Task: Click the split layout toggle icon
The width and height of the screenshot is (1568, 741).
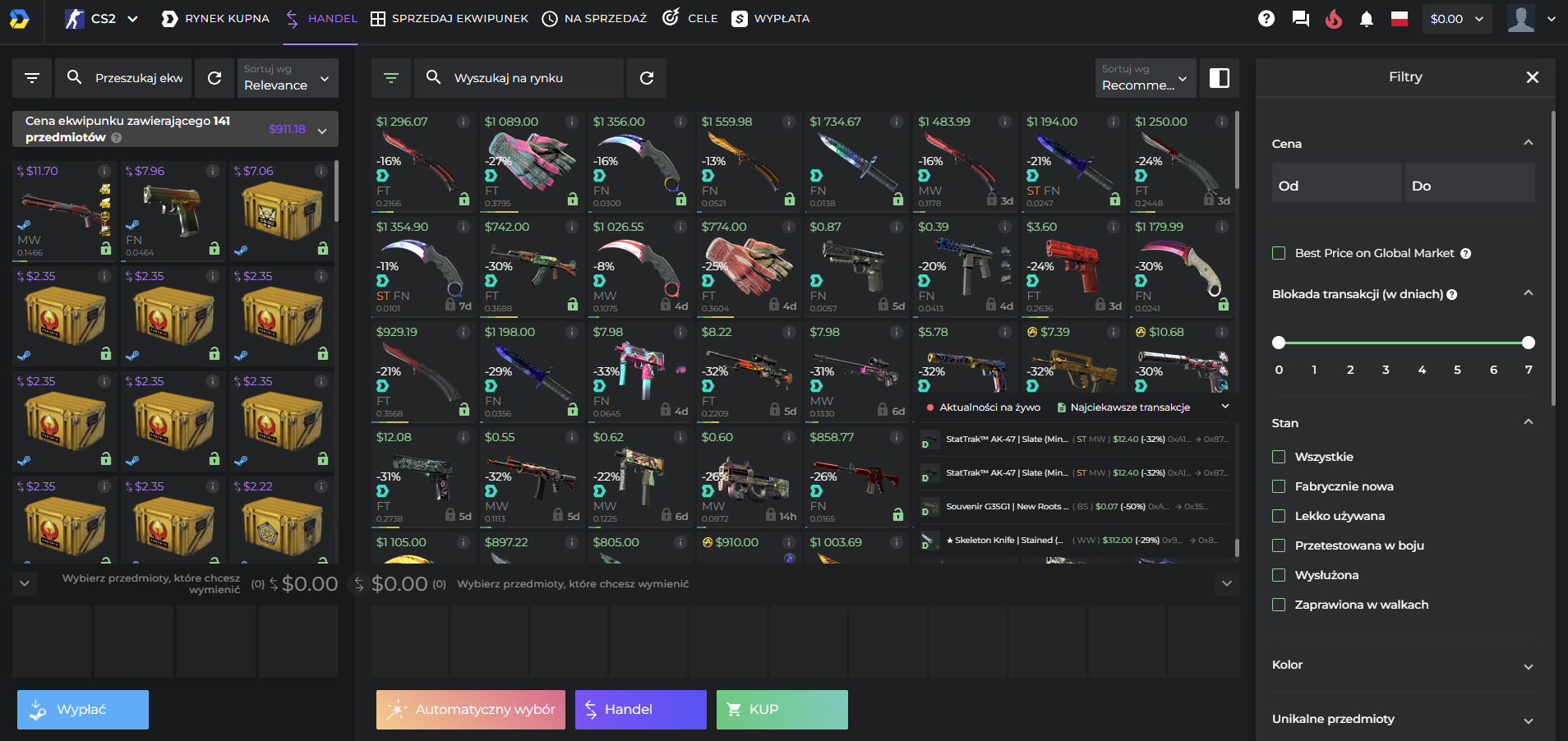Action: point(1220,77)
